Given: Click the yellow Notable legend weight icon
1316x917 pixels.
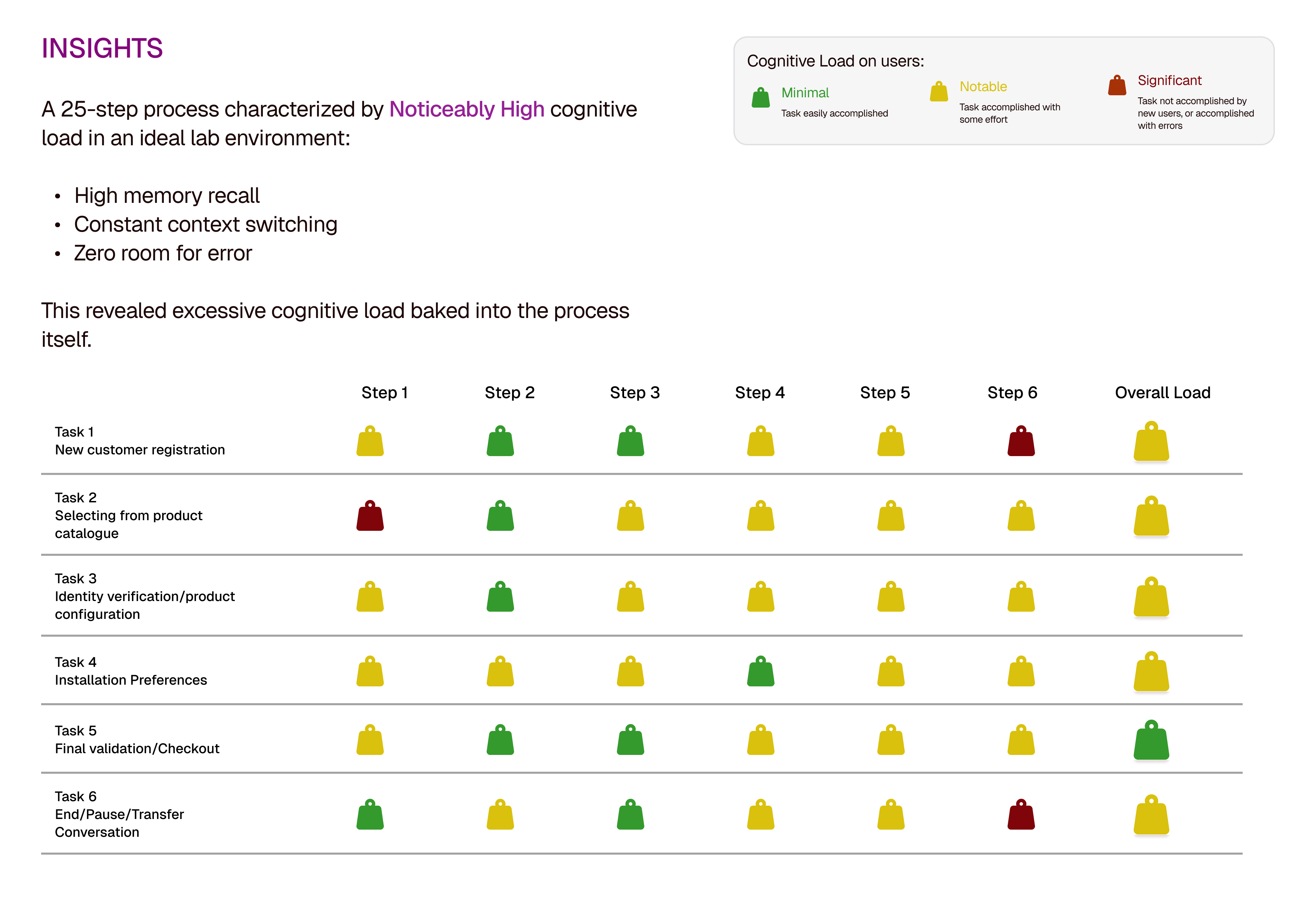Looking at the screenshot, I should 939,92.
